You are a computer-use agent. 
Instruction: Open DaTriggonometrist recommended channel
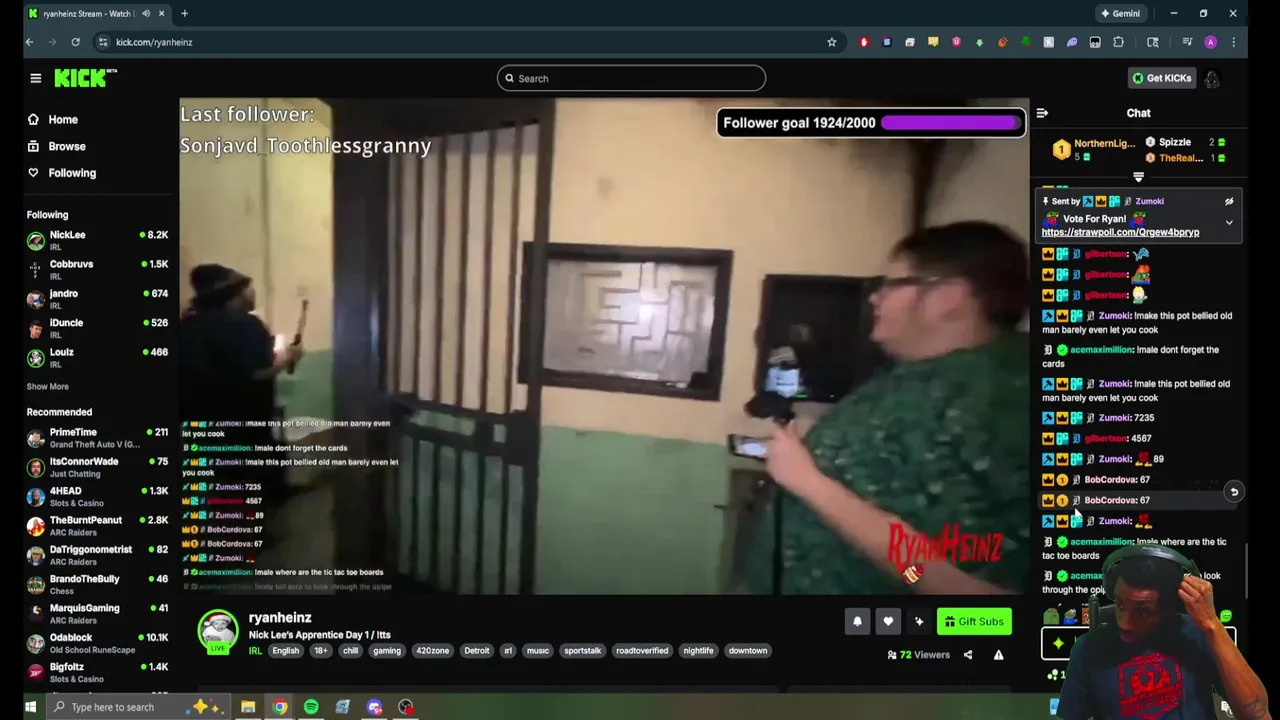click(x=97, y=555)
